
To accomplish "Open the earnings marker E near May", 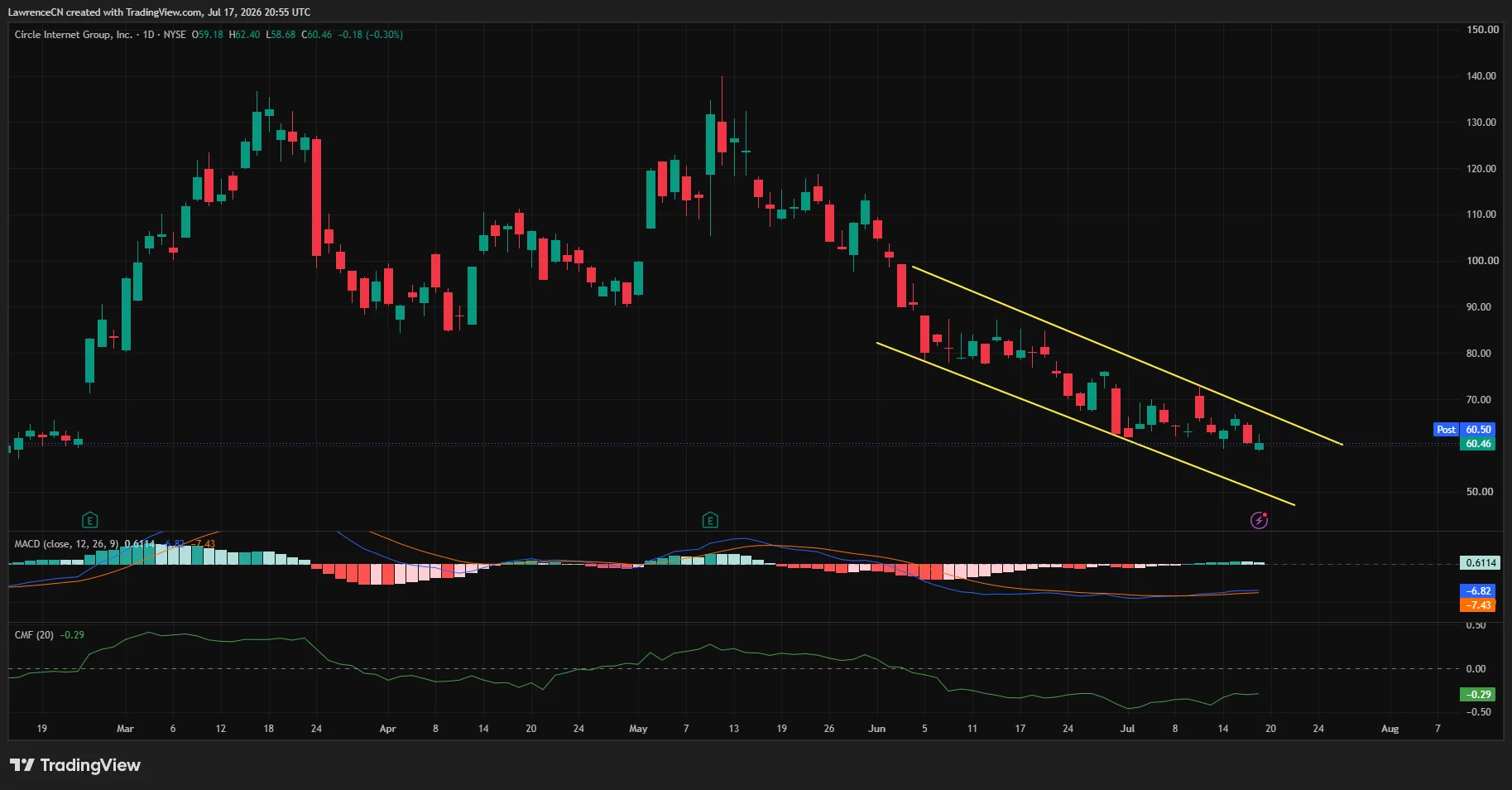I will click(x=710, y=520).
